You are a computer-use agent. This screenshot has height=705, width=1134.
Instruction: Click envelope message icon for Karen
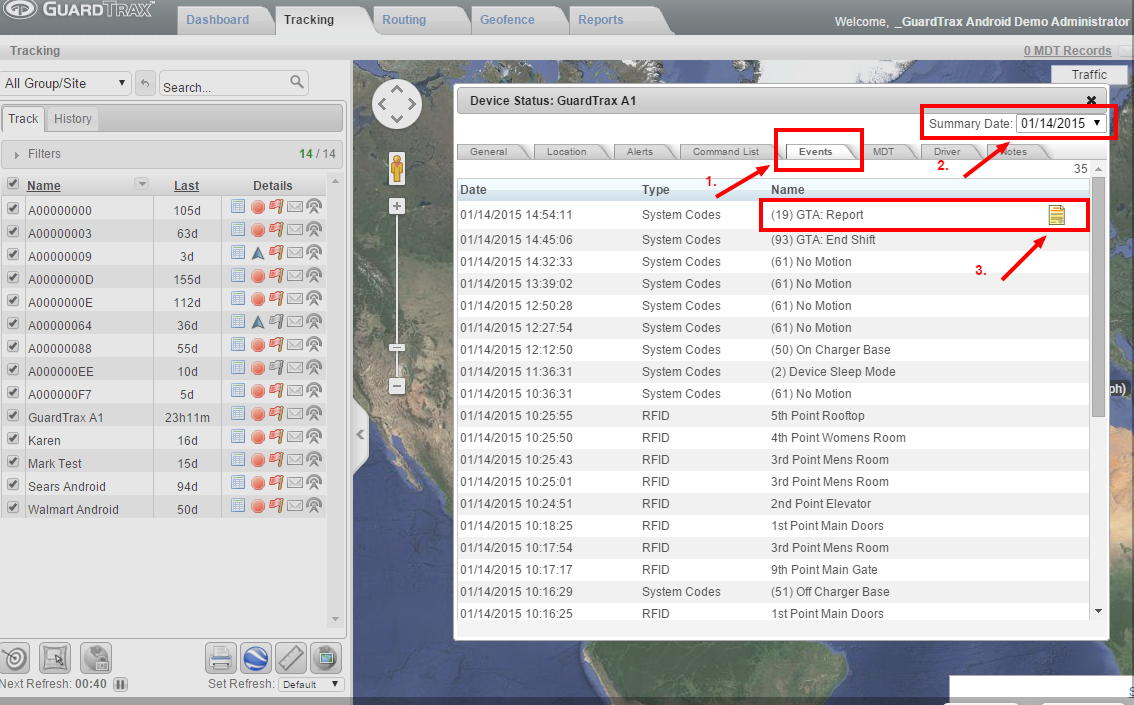point(294,437)
